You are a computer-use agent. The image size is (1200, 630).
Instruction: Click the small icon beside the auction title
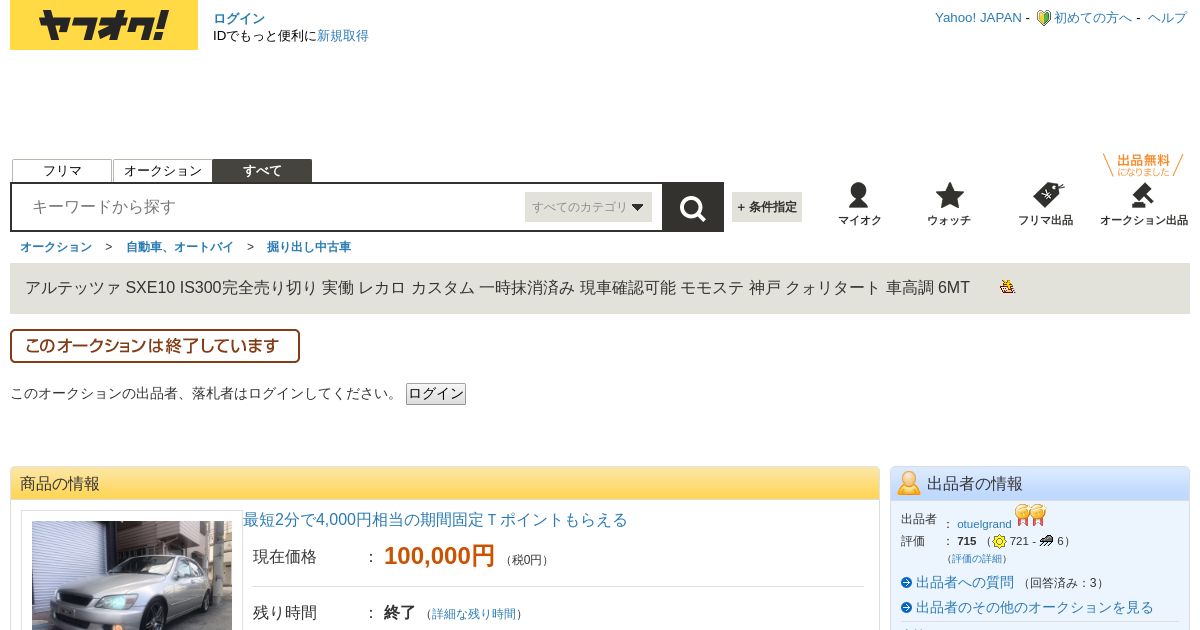[1007, 287]
